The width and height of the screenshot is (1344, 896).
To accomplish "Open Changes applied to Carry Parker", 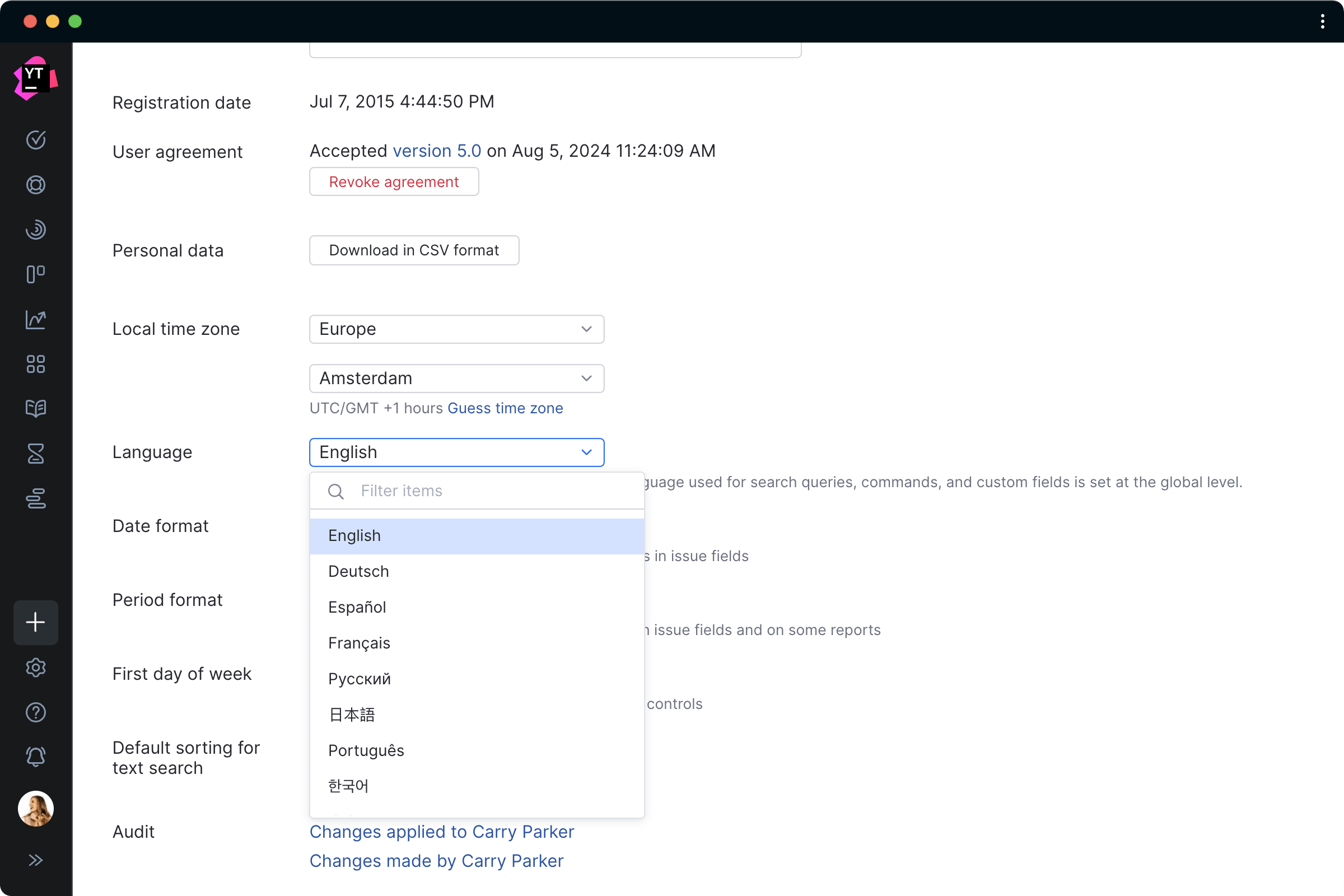I will pos(441,832).
